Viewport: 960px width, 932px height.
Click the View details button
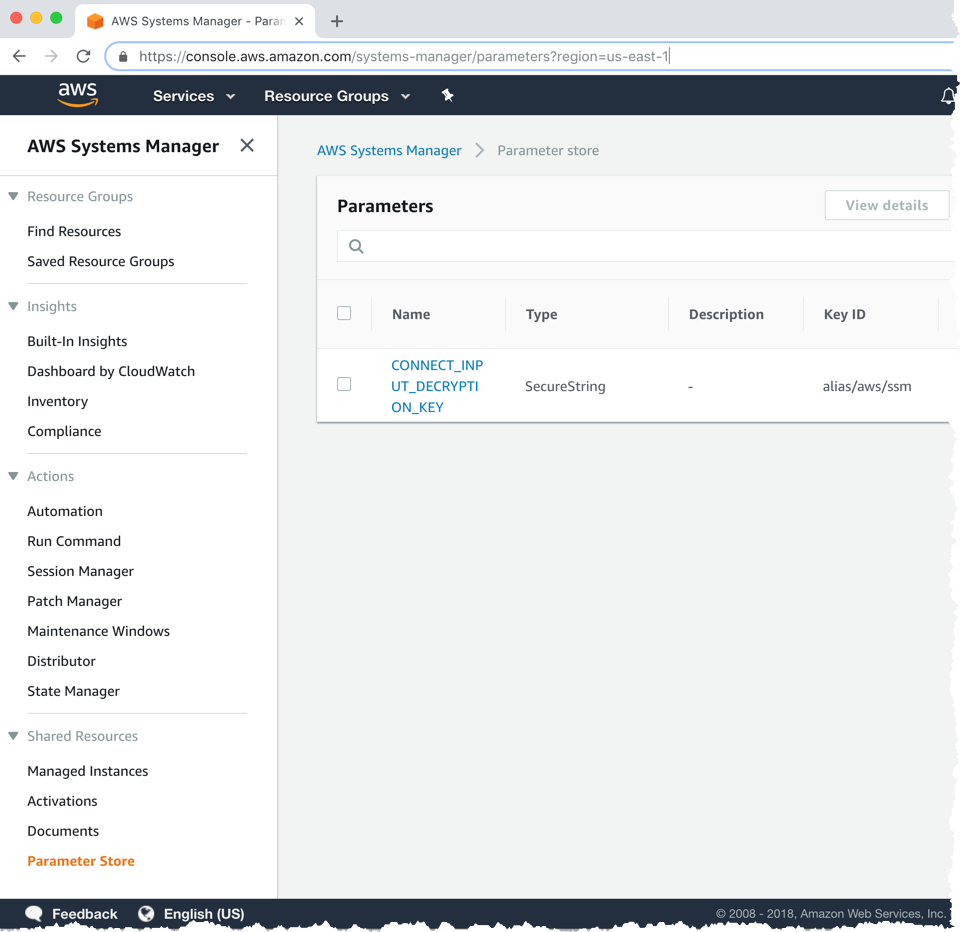tap(887, 205)
